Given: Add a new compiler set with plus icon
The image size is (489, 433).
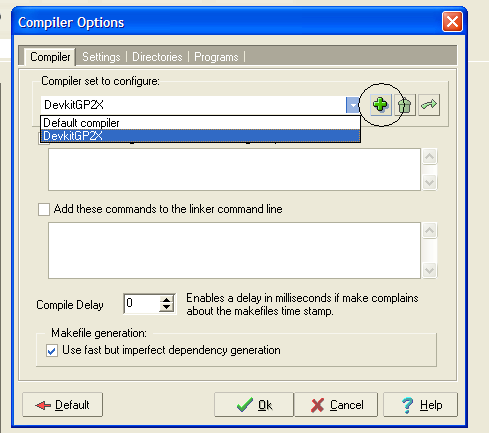Looking at the screenshot, I should [x=380, y=105].
